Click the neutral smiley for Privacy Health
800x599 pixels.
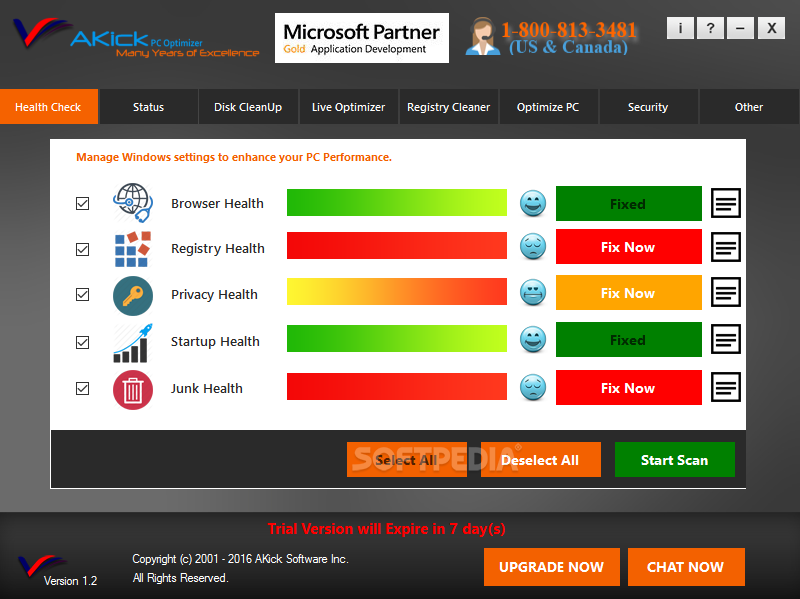pos(533,292)
